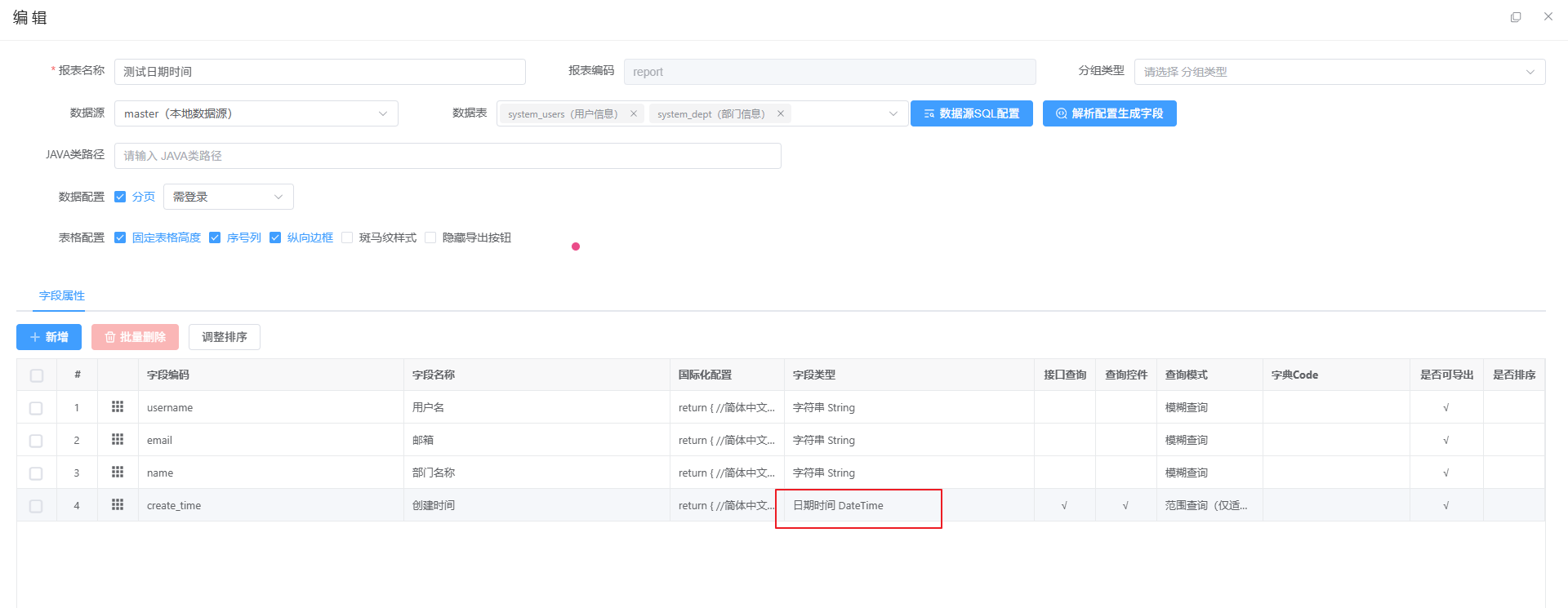
Task: Click drag handle icon for email row
Action: coord(118,439)
